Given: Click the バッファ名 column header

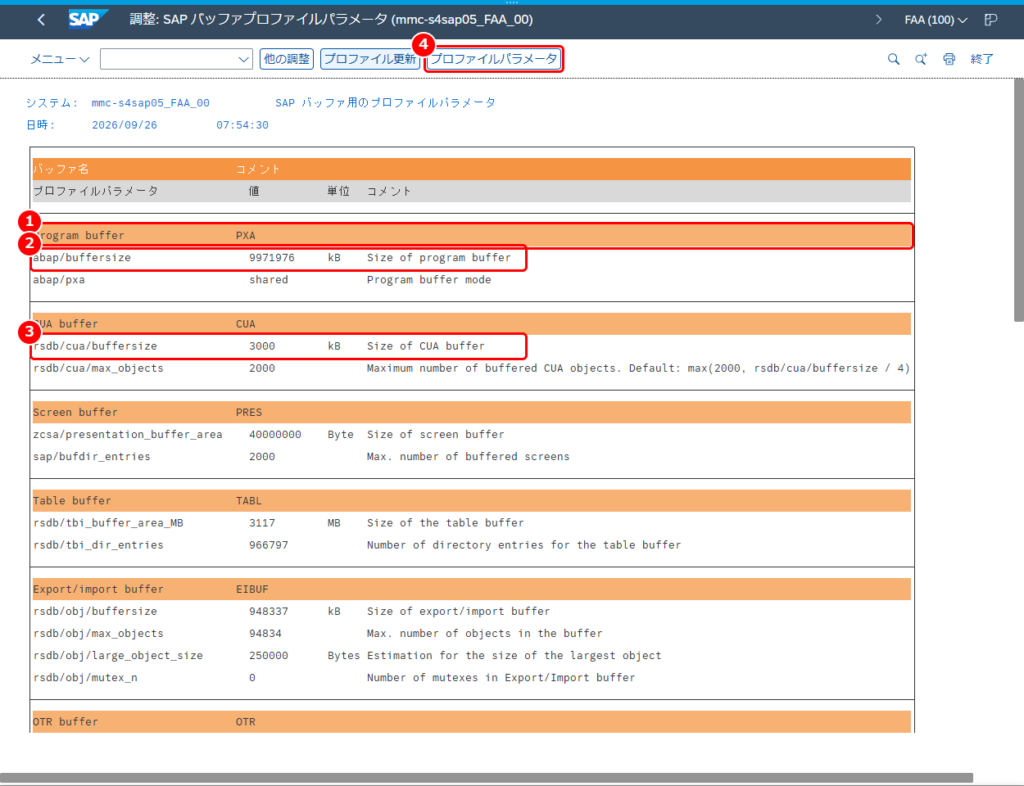Looking at the screenshot, I should click(61, 169).
